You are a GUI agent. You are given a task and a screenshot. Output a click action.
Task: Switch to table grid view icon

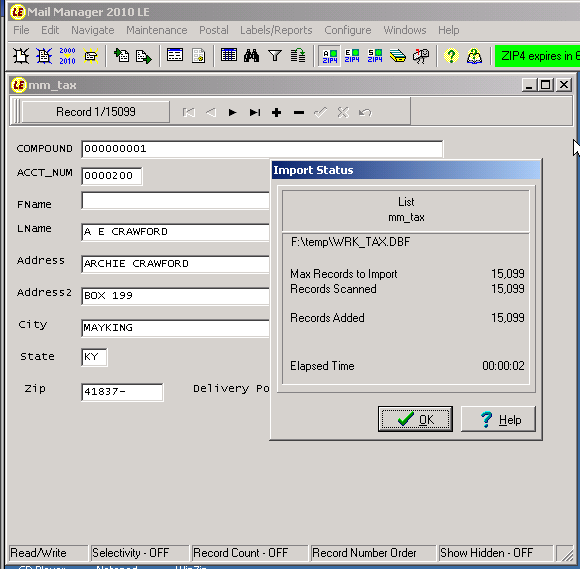pyautogui.click(x=229, y=56)
